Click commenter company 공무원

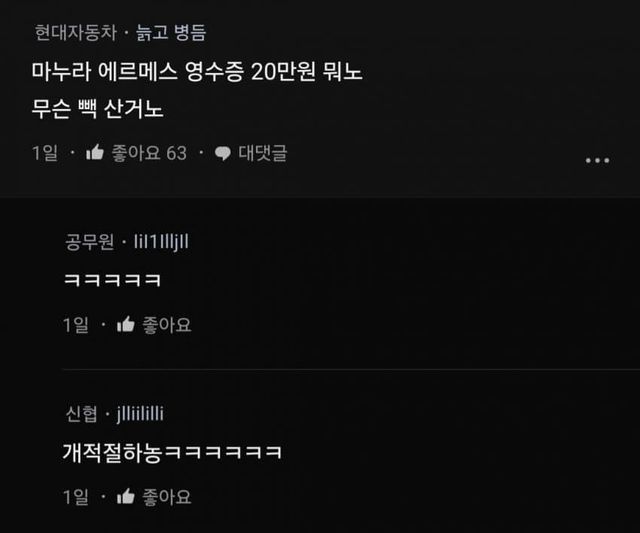(89, 242)
